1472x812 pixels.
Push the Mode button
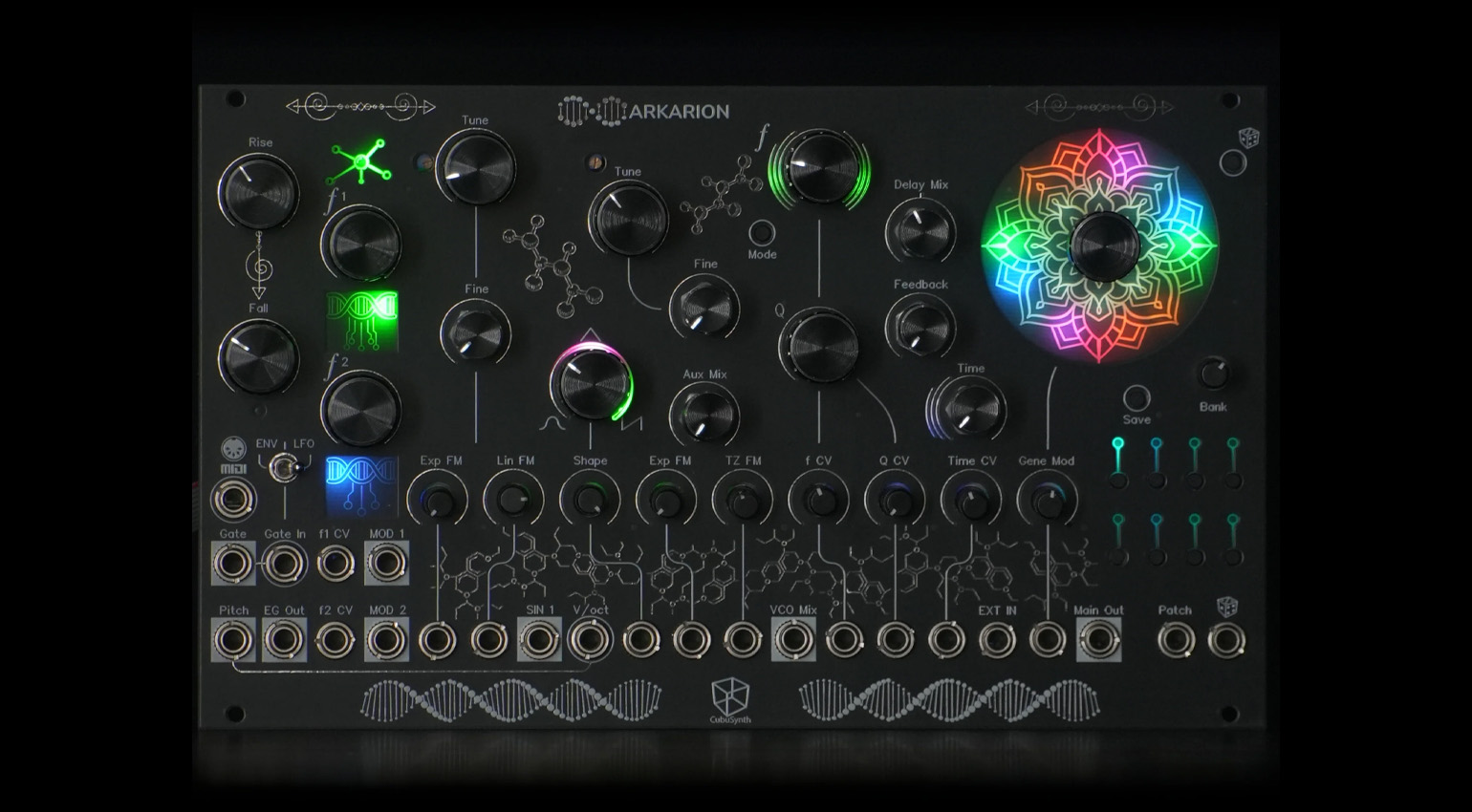(762, 232)
